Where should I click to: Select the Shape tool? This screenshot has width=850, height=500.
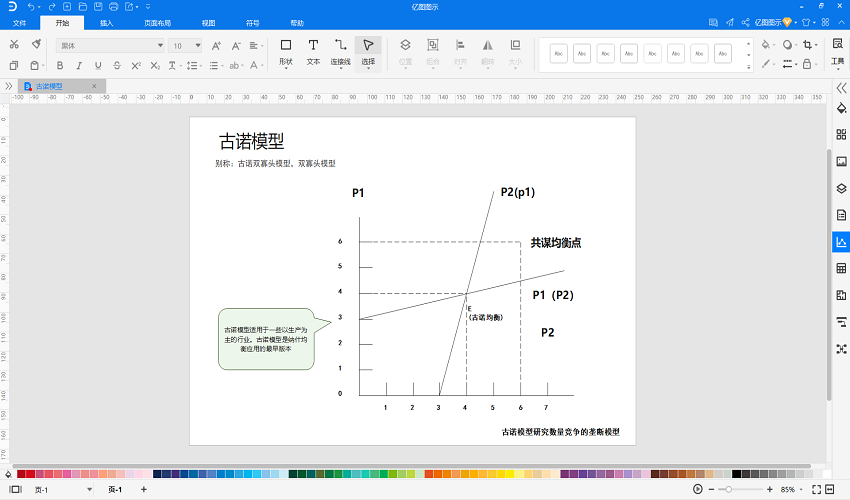coord(286,53)
